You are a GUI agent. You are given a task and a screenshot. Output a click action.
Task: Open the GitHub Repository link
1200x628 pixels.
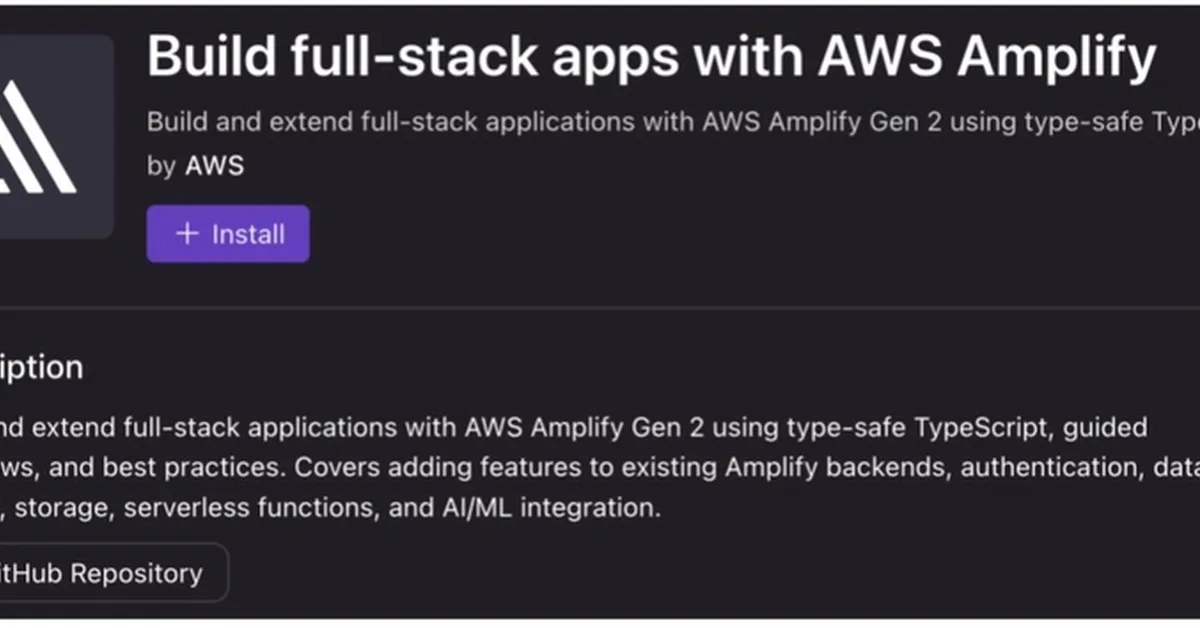[110, 573]
